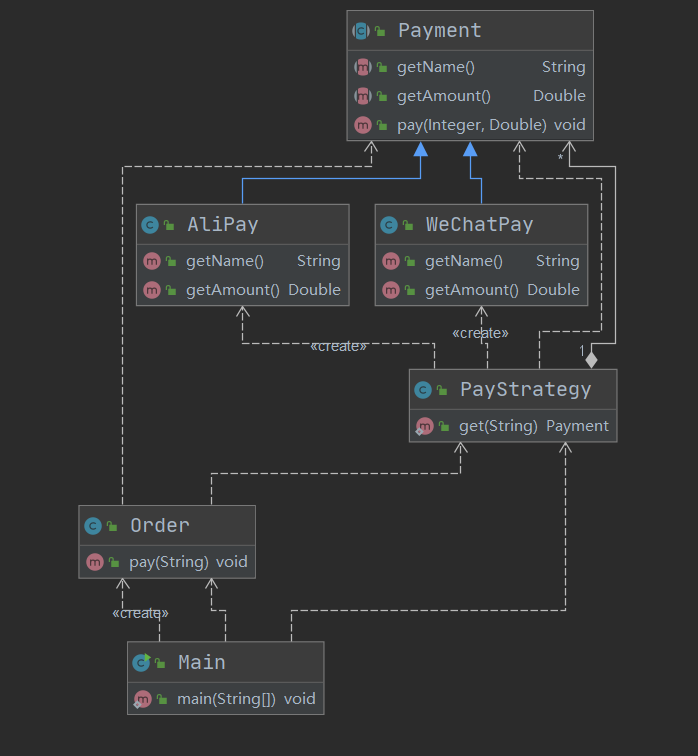Click the method icon of Payment getAmount()
The width and height of the screenshot is (698, 756).
tap(362, 96)
